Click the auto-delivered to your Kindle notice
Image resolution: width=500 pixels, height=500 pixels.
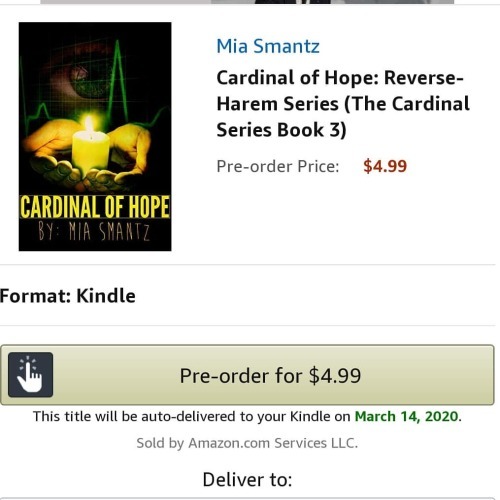[247, 416]
